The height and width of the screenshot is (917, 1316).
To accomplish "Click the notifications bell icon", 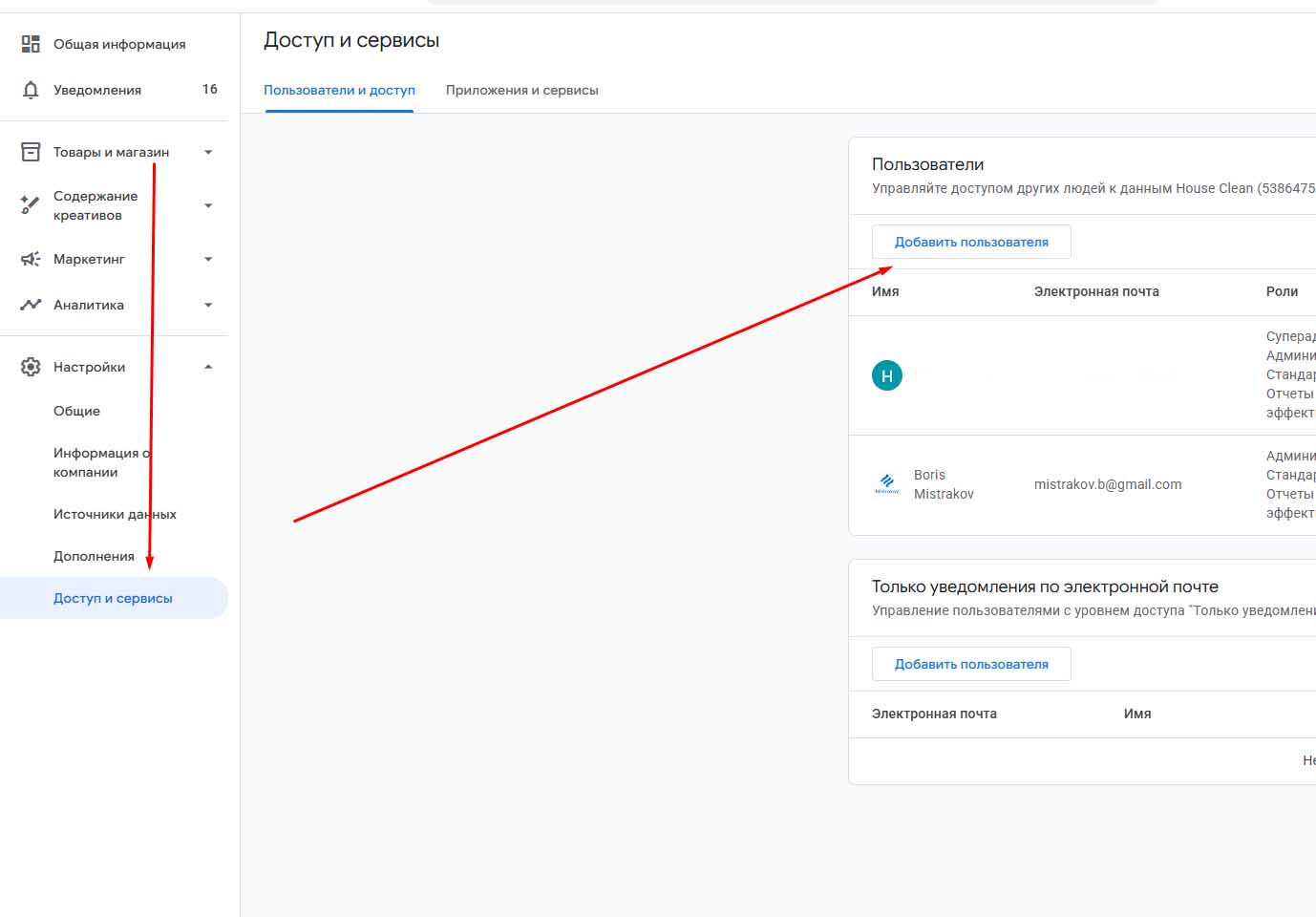I will click(31, 90).
